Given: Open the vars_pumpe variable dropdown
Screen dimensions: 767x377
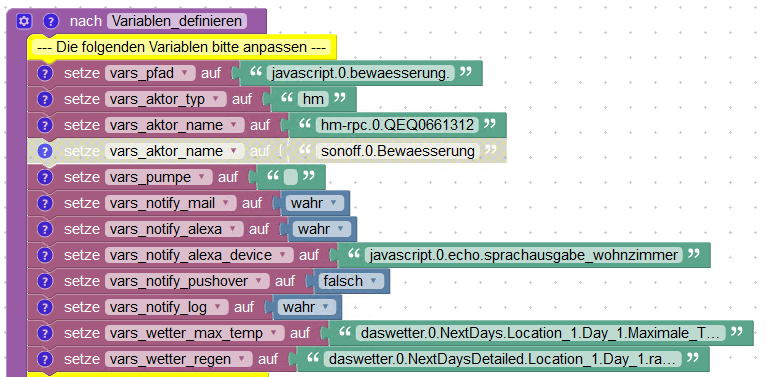Looking at the screenshot, I should pos(158,177).
